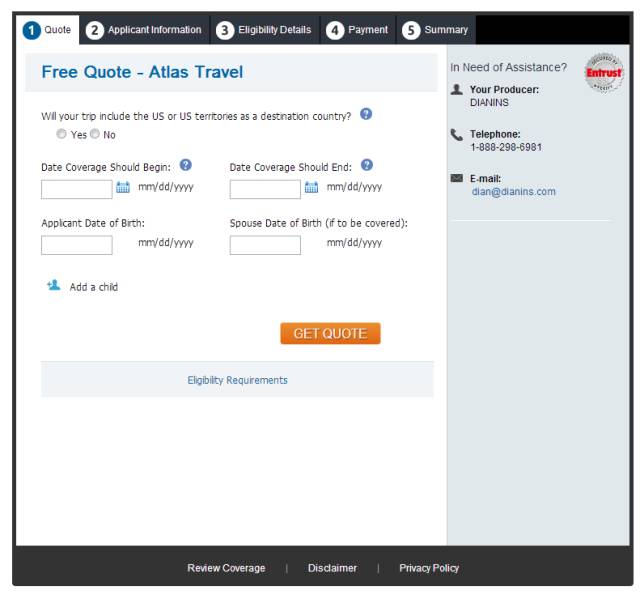Image resolution: width=640 pixels, height=595 pixels.
Task: Open calendar picker for coverage end date
Action: click(311, 187)
